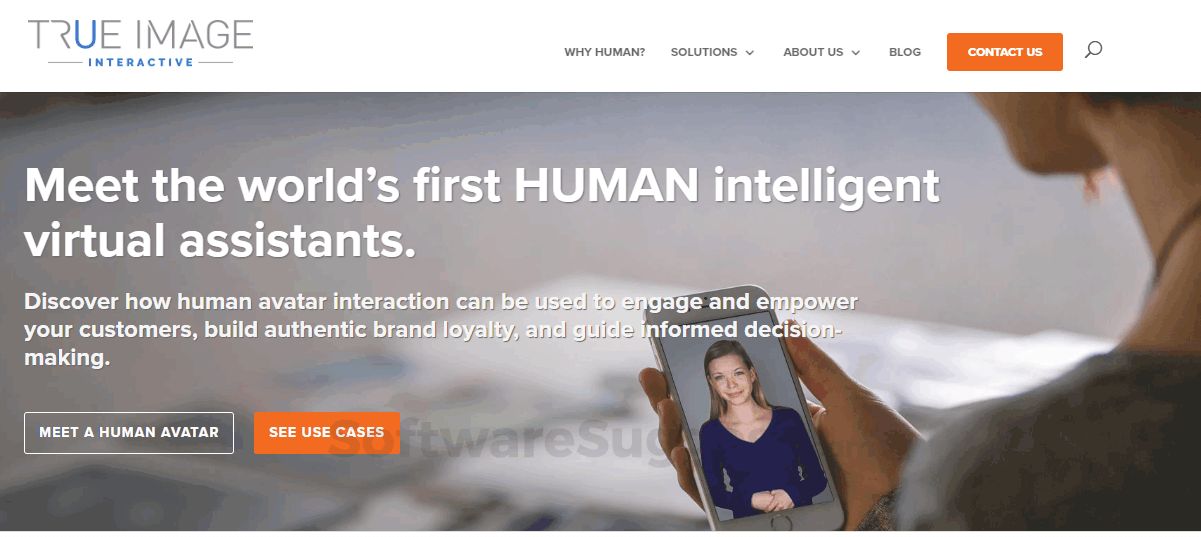Open the Why Human? page
This screenshot has width=1201, height=537.
pyautogui.click(x=604, y=52)
